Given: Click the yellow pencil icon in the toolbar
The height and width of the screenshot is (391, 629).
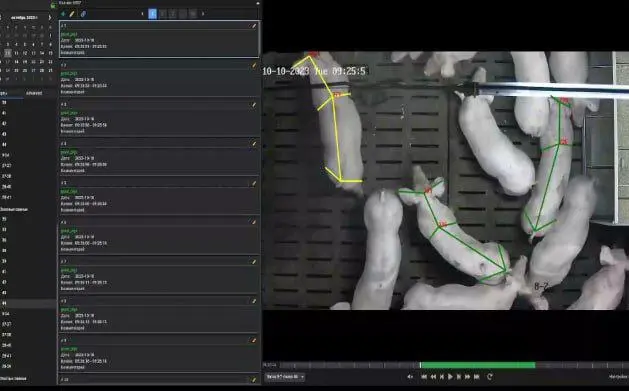Looking at the screenshot, I should coord(72,14).
